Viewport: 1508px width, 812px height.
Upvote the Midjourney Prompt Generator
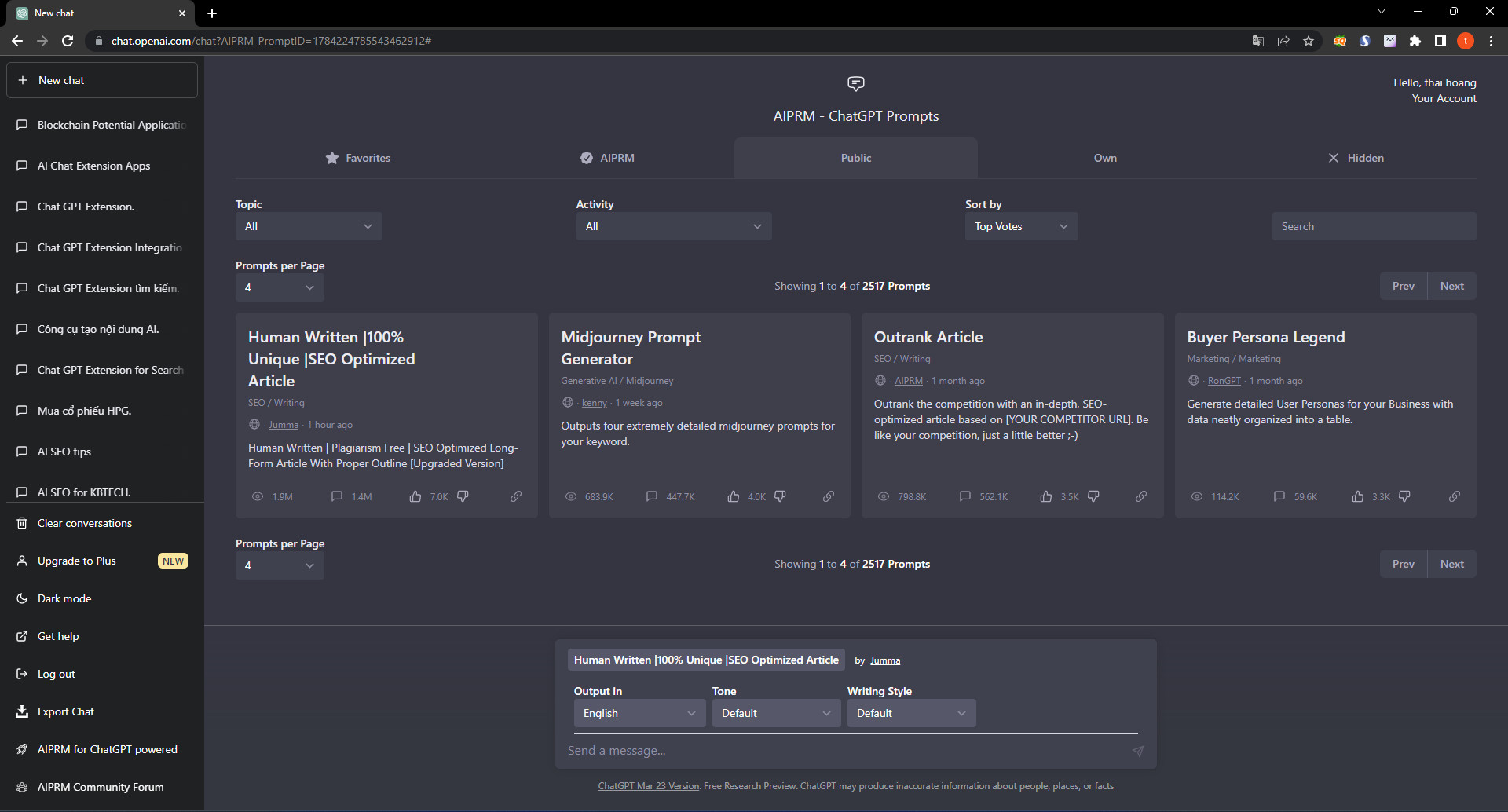[731, 496]
